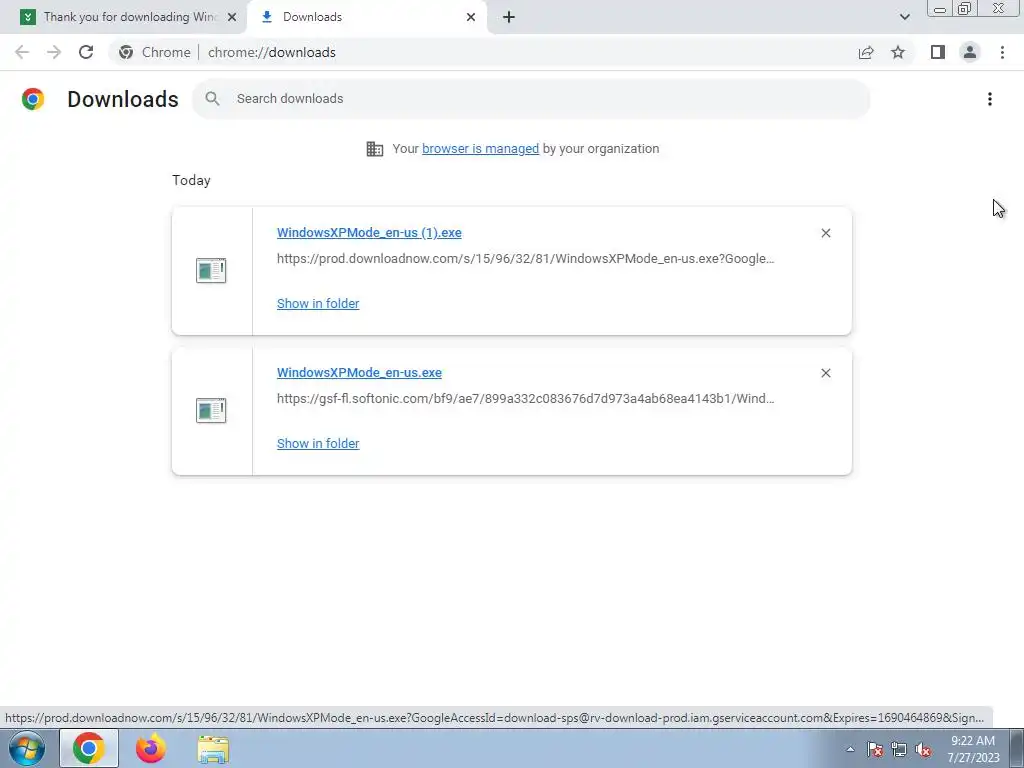Open Action Center flag tray icon
Viewport: 1024px width, 768px height.
874,749
